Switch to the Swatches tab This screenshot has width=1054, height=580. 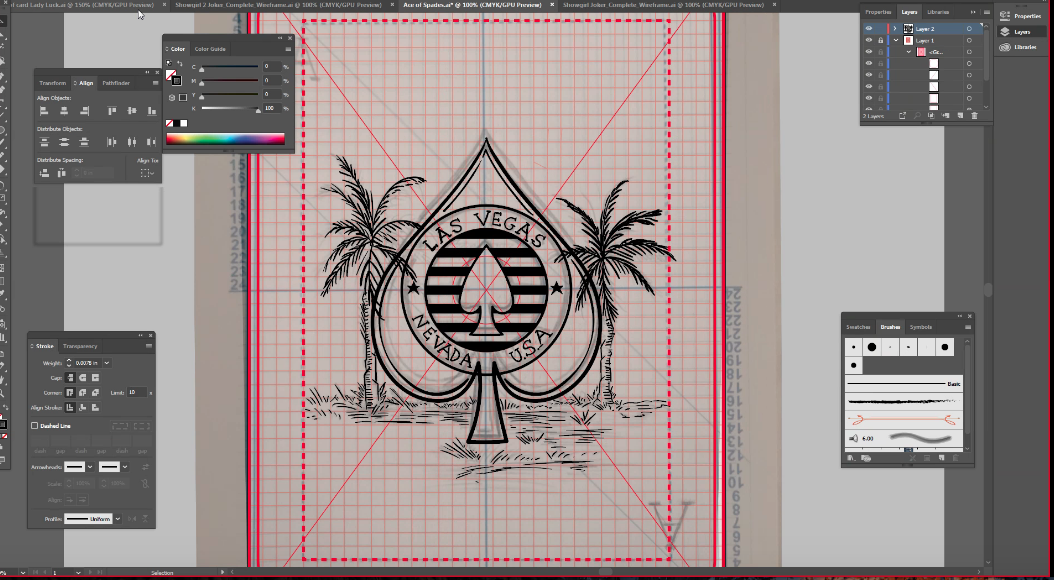click(x=858, y=327)
